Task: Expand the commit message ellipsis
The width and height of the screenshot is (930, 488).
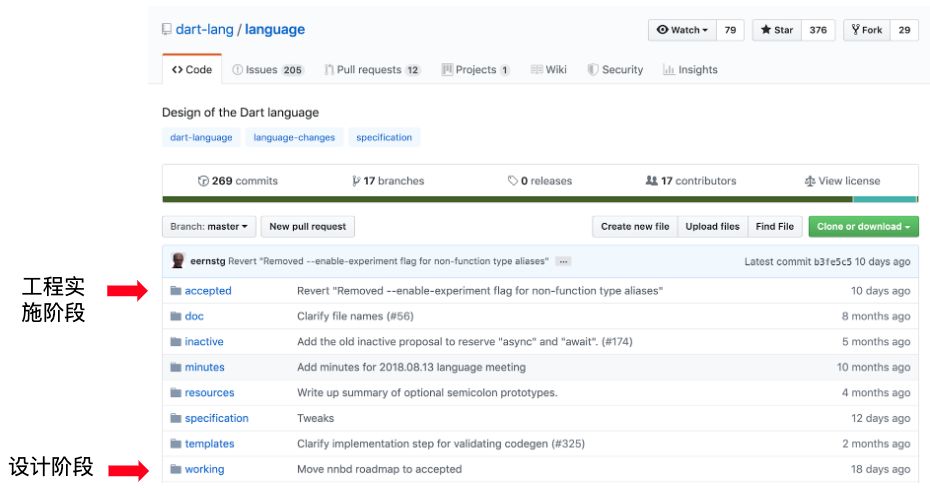Action: tap(564, 261)
